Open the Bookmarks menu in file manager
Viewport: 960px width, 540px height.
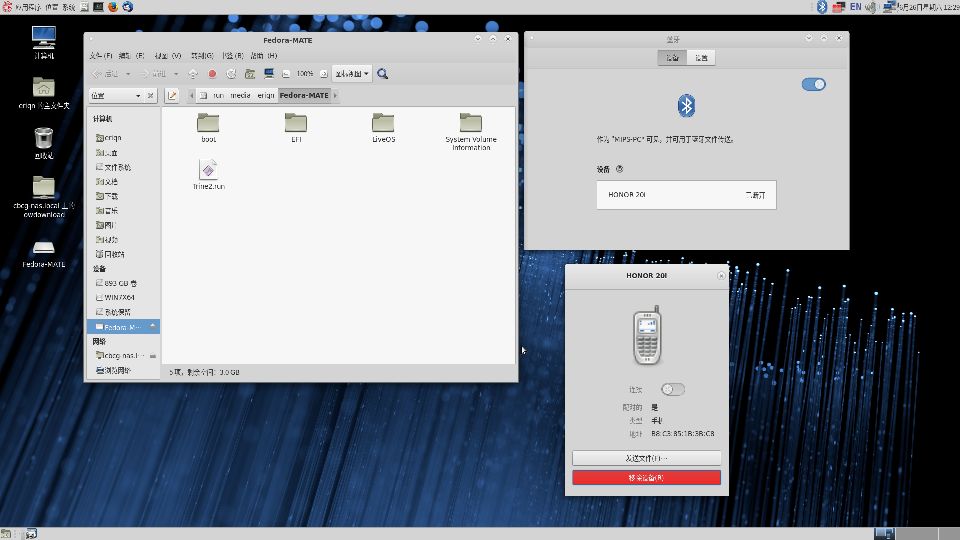point(233,56)
